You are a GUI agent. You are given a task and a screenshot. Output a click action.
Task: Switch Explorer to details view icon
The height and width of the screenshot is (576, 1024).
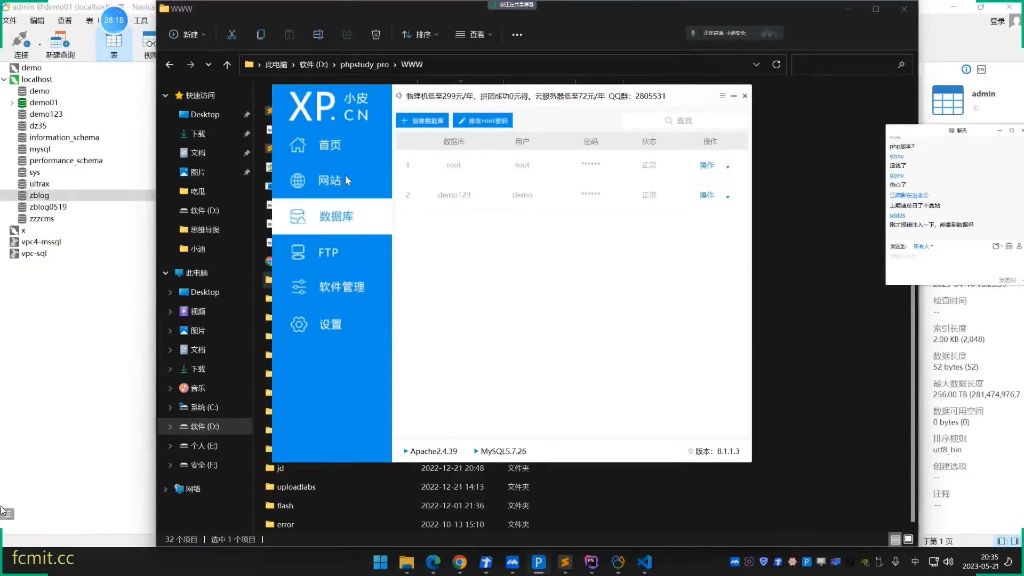(x=895, y=539)
